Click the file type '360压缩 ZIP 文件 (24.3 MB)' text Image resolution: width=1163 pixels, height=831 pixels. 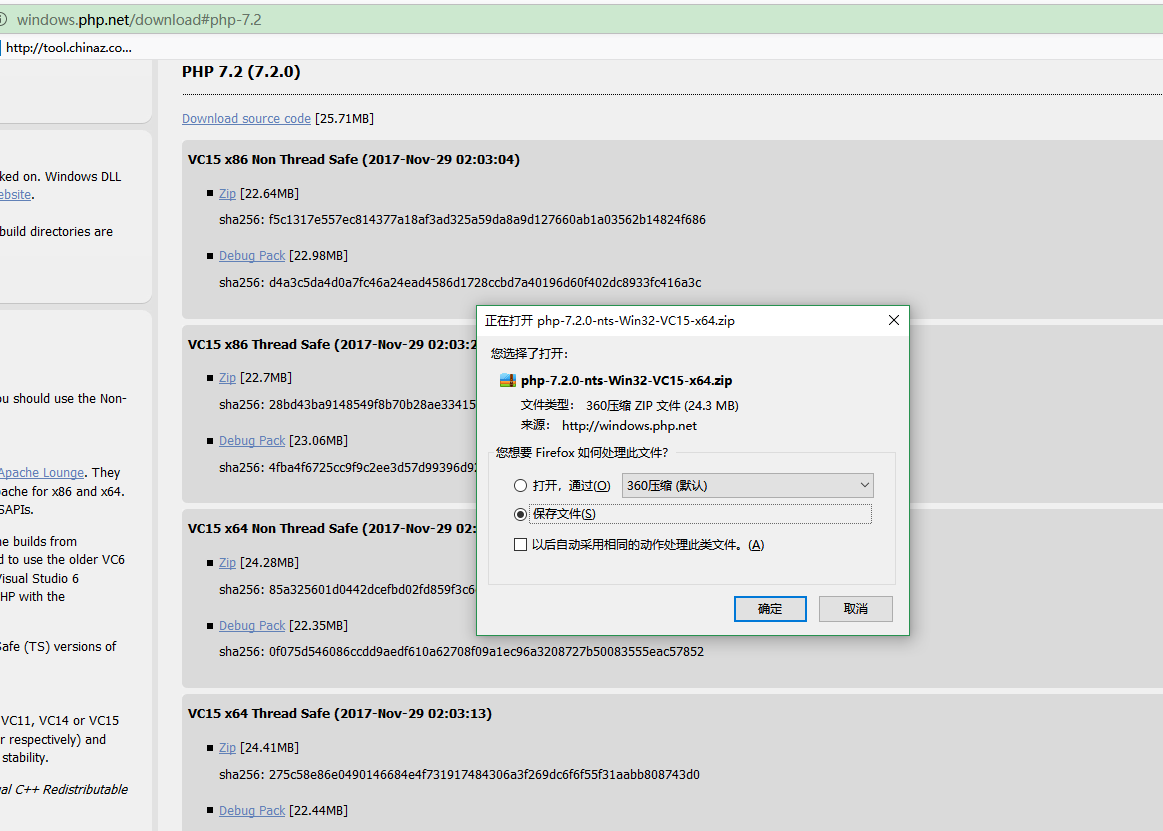tap(662, 406)
